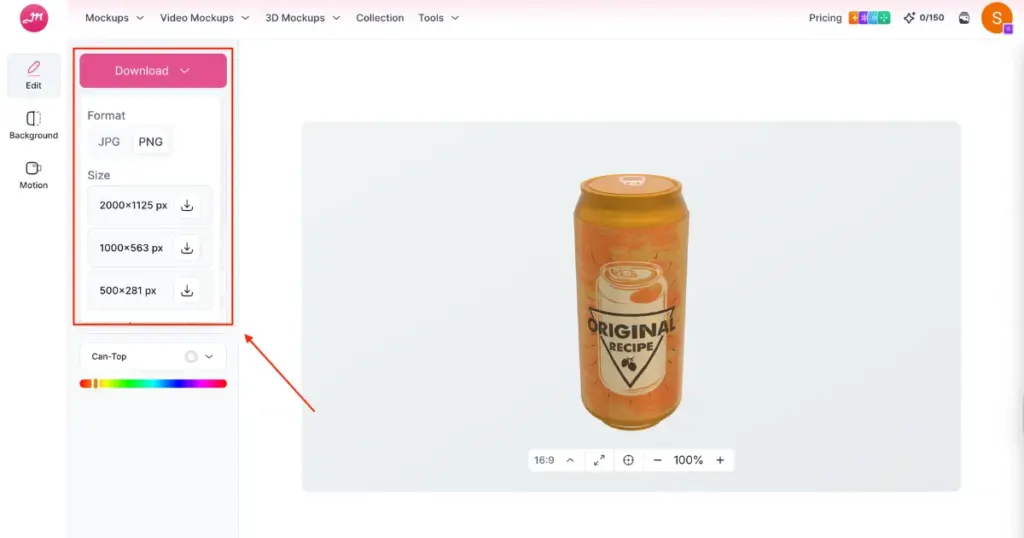Open the 16:9 aspect ratio dropdown
Screen dimensions: 1024x538
tap(554, 460)
